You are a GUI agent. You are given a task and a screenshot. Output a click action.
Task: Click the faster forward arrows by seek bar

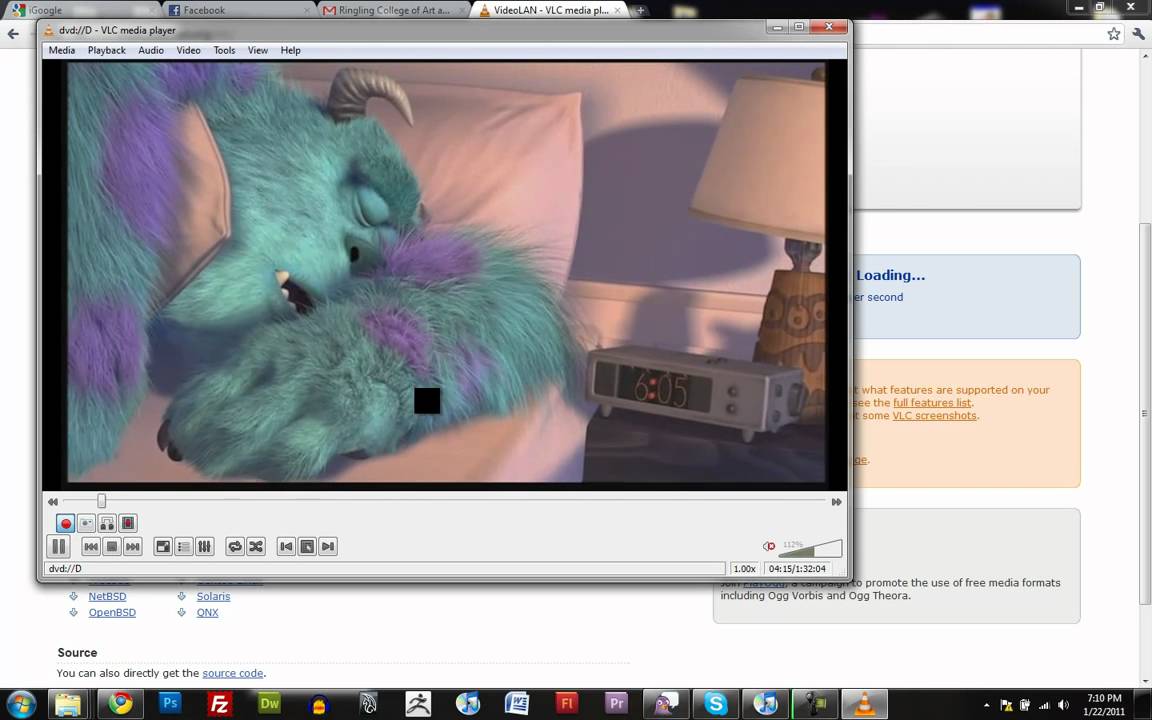coord(836,502)
